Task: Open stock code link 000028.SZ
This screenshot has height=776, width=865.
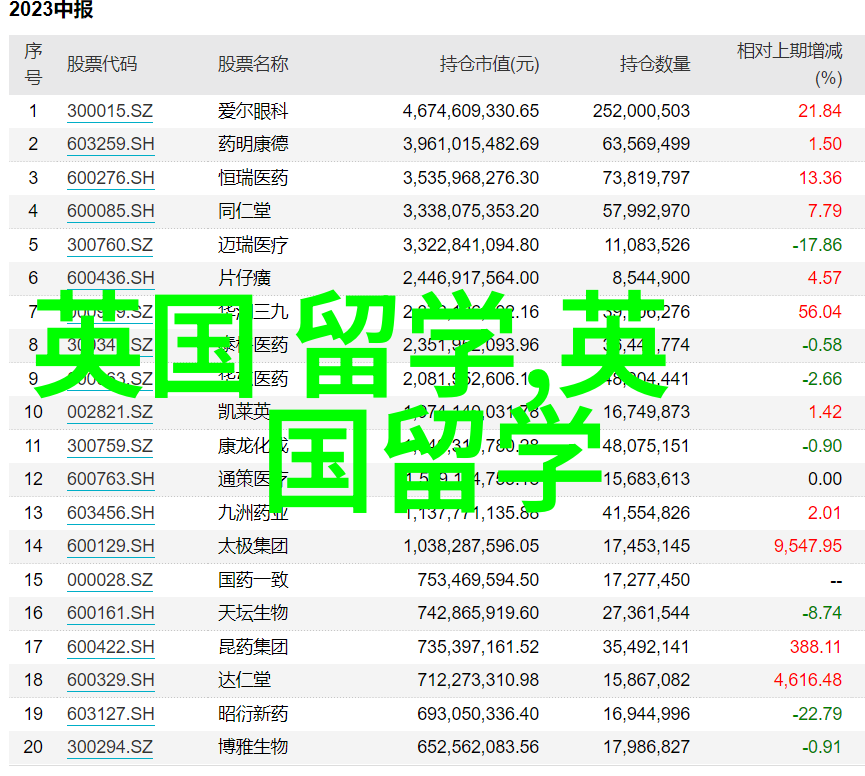Action: point(110,580)
